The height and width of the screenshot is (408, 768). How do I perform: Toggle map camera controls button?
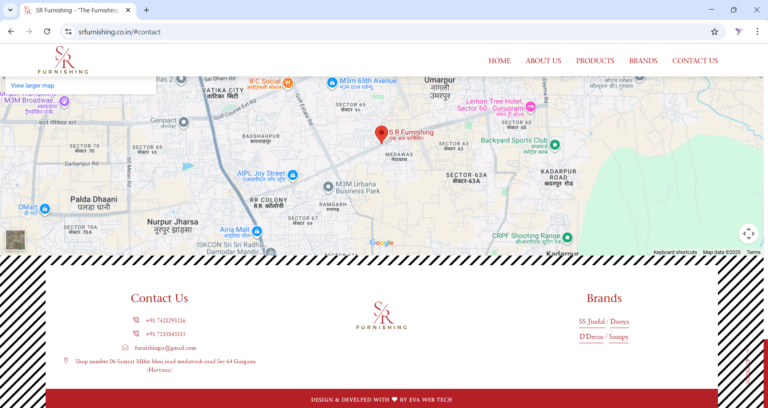(748, 234)
